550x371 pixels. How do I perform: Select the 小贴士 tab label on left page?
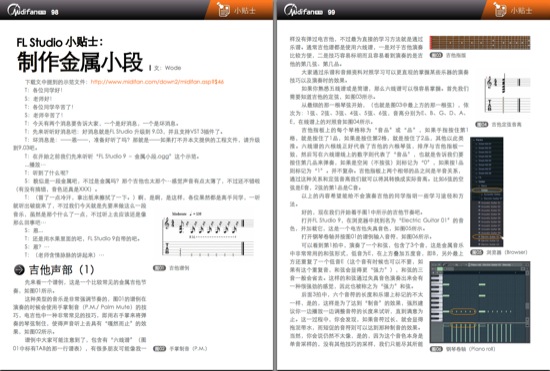tap(244, 11)
